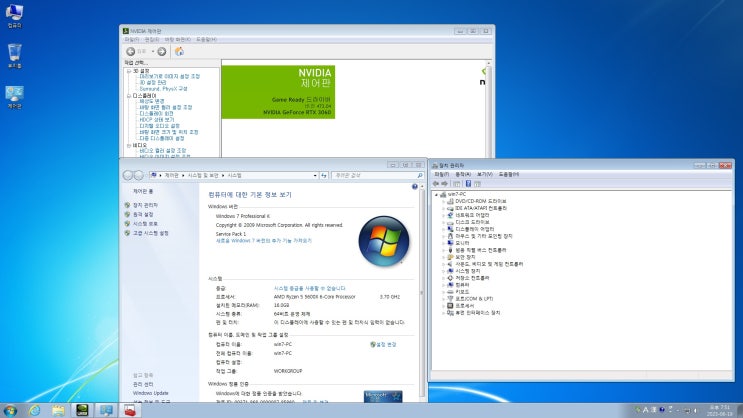Click the display adapters category icon
The height and width of the screenshot is (418, 743).
pos(450,229)
